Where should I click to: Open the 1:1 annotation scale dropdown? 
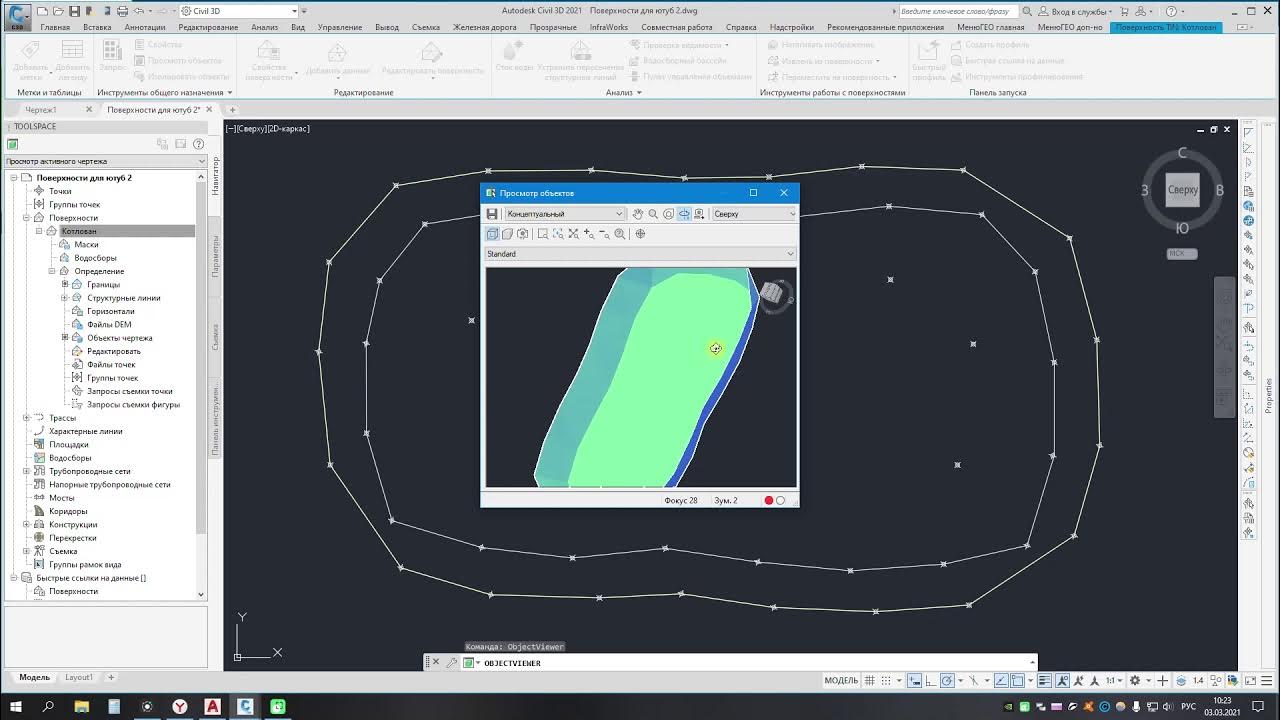[1113, 680]
